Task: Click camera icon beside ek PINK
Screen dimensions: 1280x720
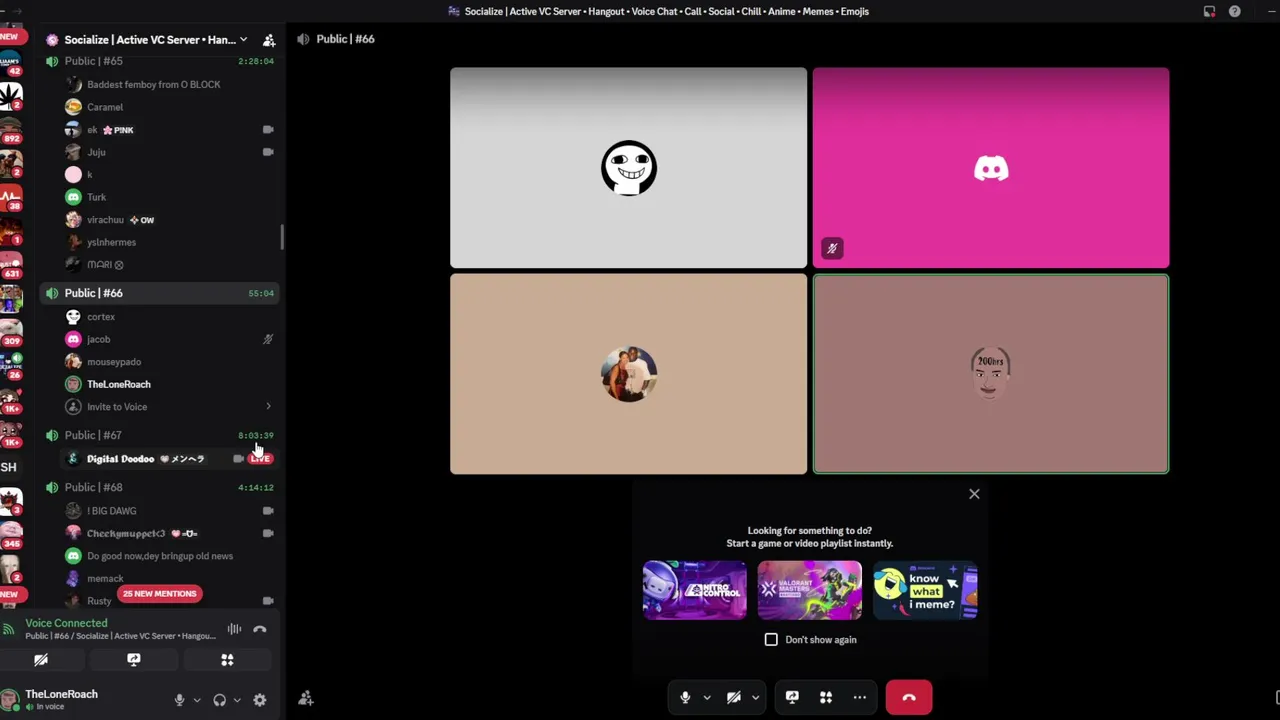Action: tap(268, 130)
